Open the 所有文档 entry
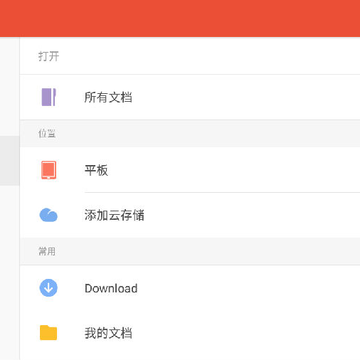The height and width of the screenshot is (360, 360). pyautogui.click(x=190, y=97)
